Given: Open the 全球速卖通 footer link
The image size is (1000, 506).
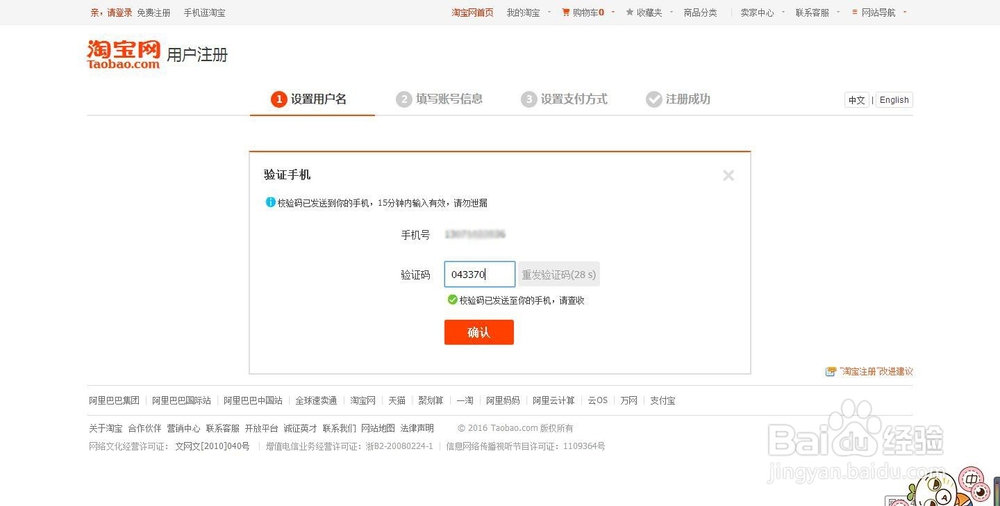Looking at the screenshot, I should [316, 401].
